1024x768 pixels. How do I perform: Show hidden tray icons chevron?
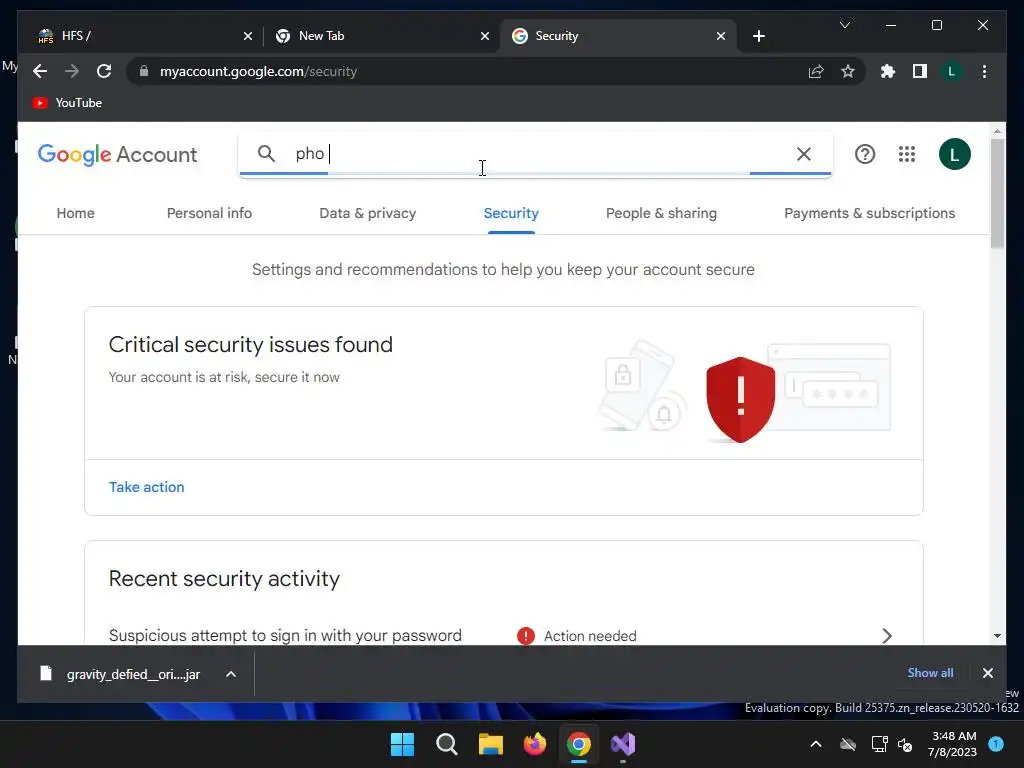[816, 744]
